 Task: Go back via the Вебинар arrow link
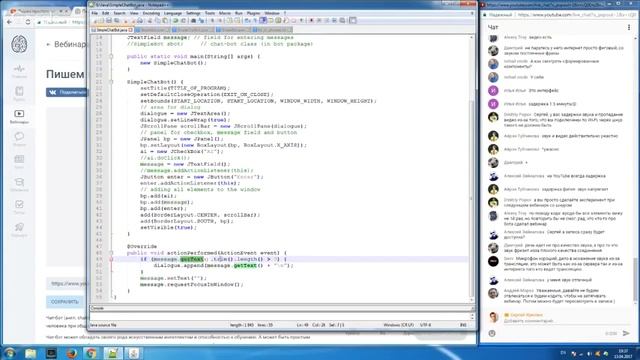[66, 44]
